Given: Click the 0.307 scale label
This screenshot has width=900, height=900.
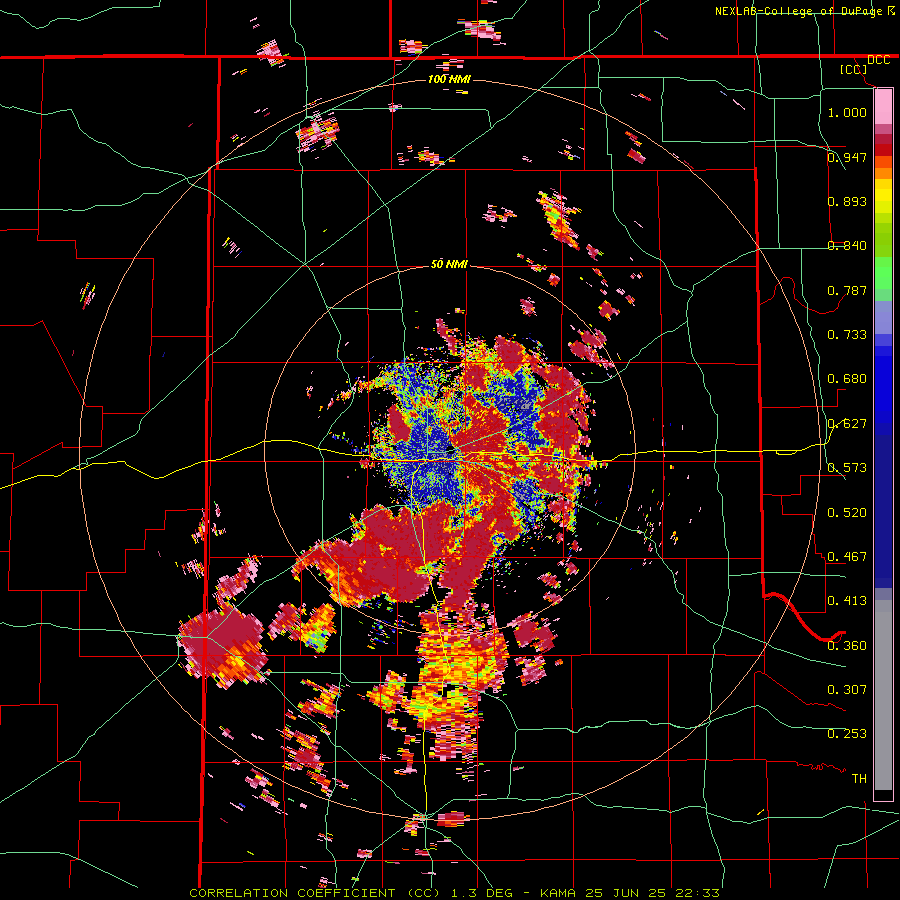Looking at the screenshot, I should coord(847,689).
